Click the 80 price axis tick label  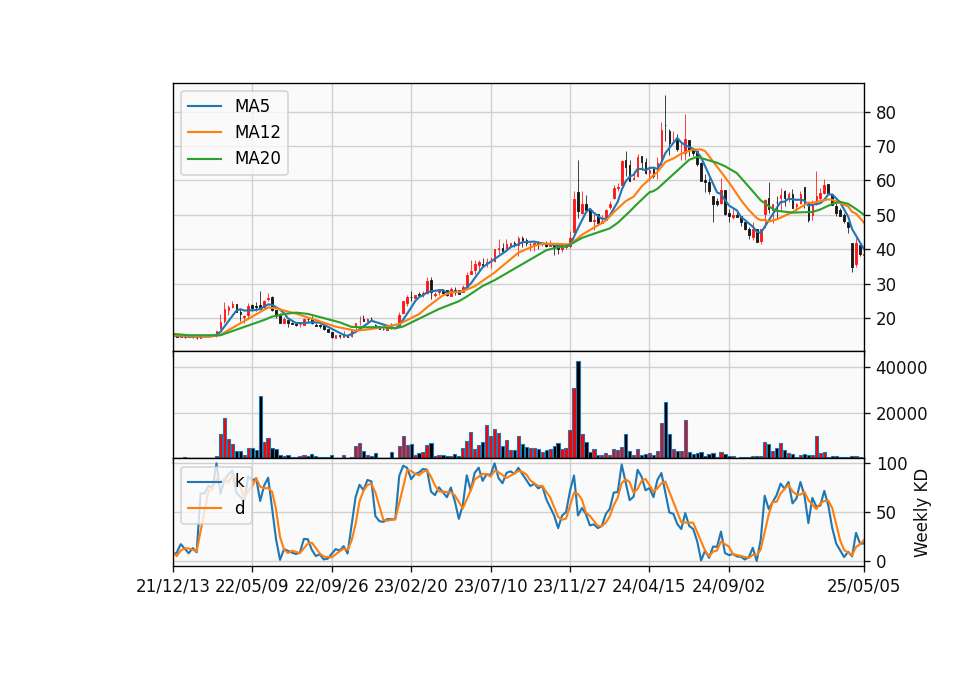click(x=885, y=113)
